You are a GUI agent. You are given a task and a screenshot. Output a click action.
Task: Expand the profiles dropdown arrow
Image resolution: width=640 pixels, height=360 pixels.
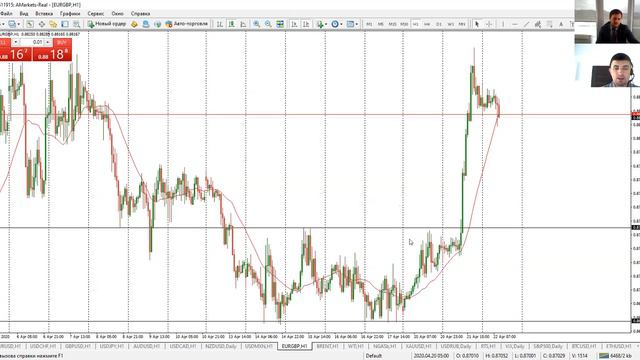pyautogui.click(x=19, y=24)
